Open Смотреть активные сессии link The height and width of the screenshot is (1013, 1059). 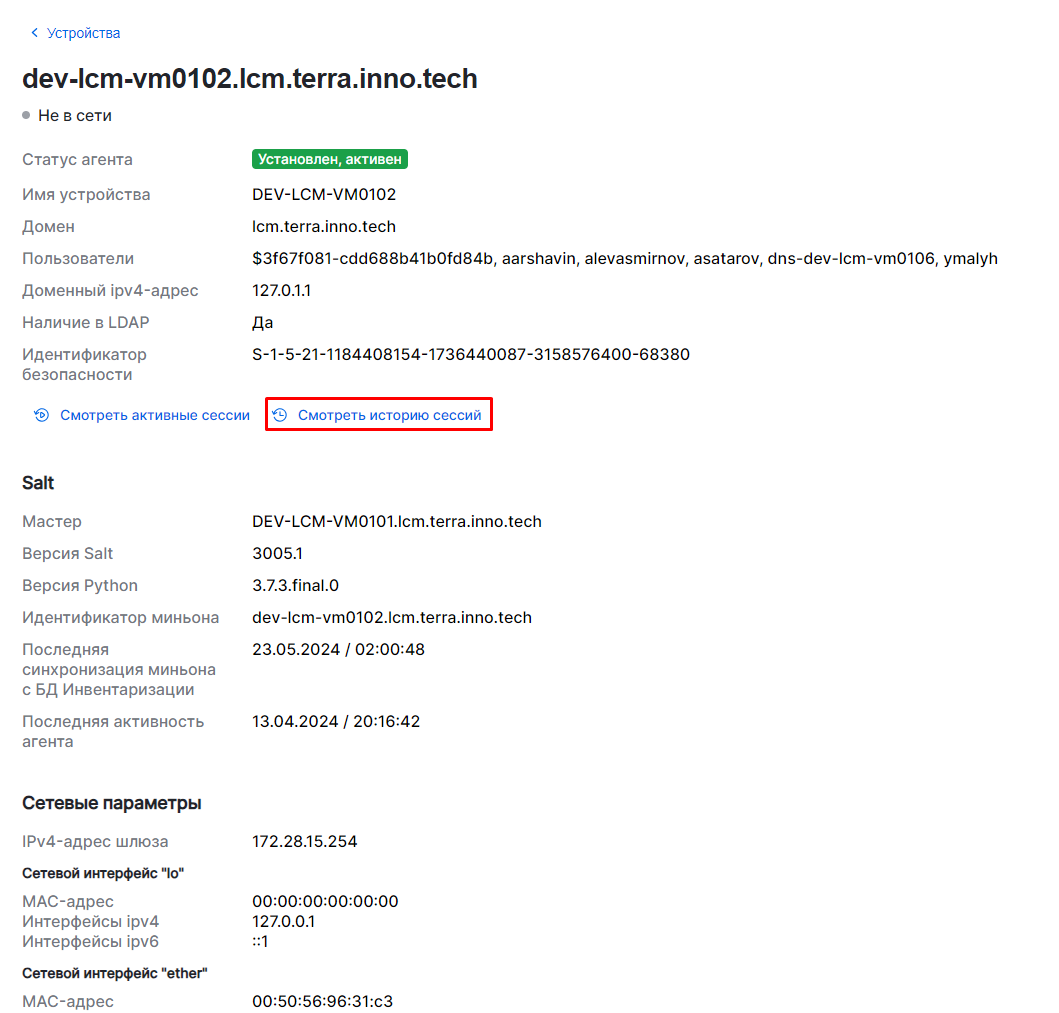(x=154, y=415)
